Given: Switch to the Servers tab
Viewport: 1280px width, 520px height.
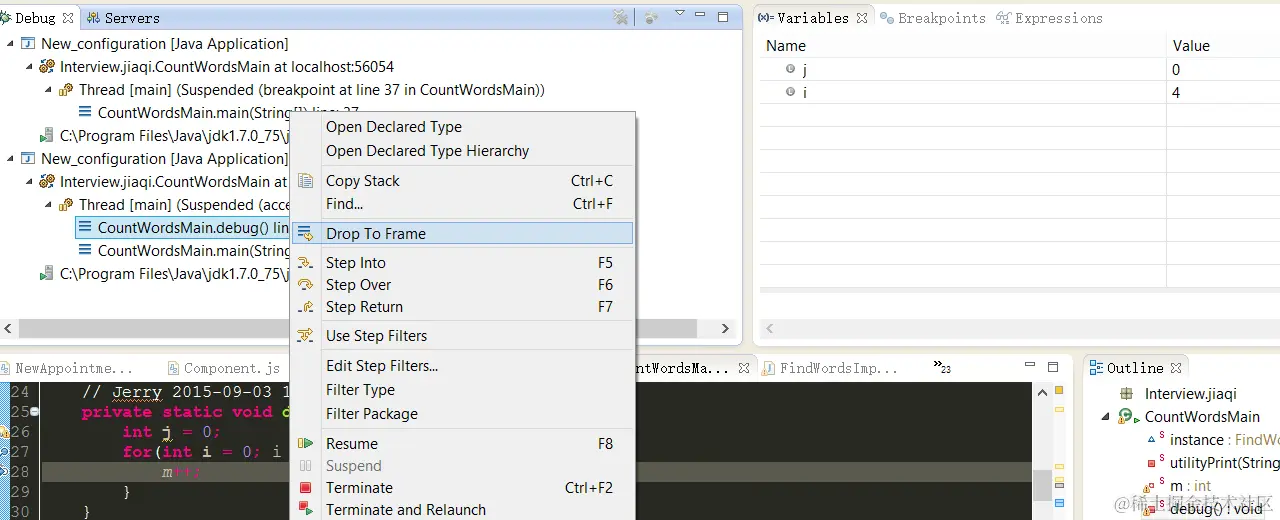Looking at the screenshot, I should [123, 18].
